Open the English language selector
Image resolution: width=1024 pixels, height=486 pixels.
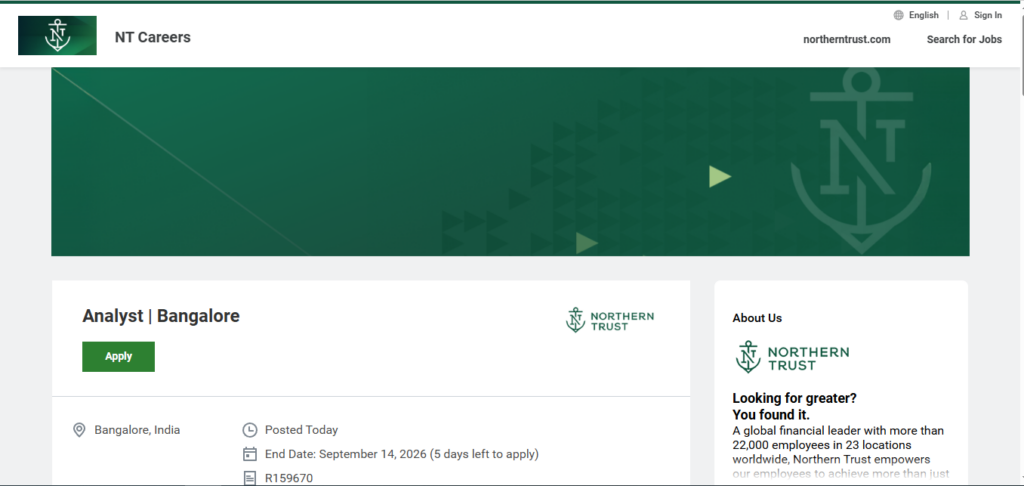pyautogui.click(x=923, y=15)
